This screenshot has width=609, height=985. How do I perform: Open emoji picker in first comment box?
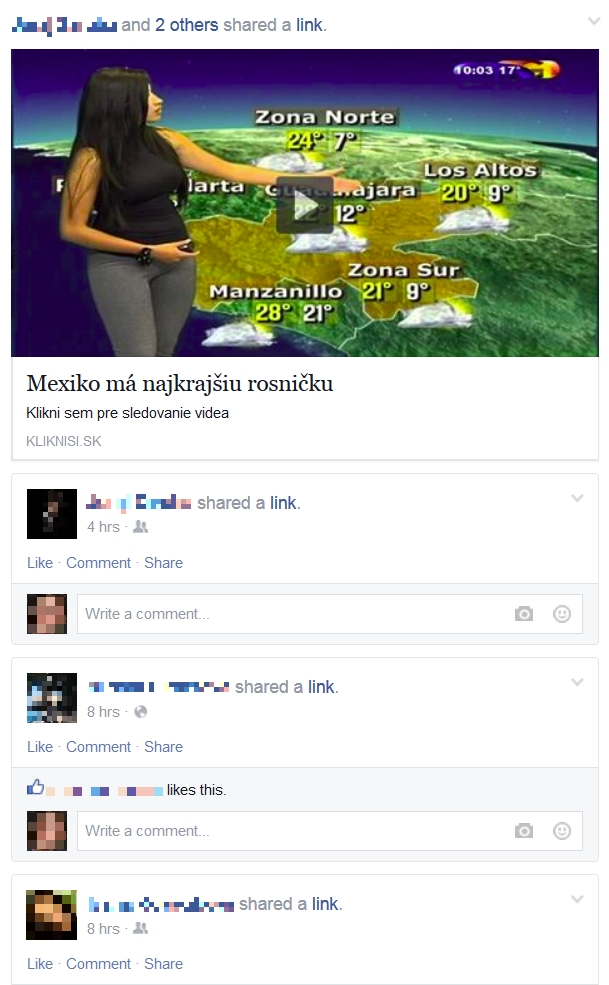click(x=562, y=614)
